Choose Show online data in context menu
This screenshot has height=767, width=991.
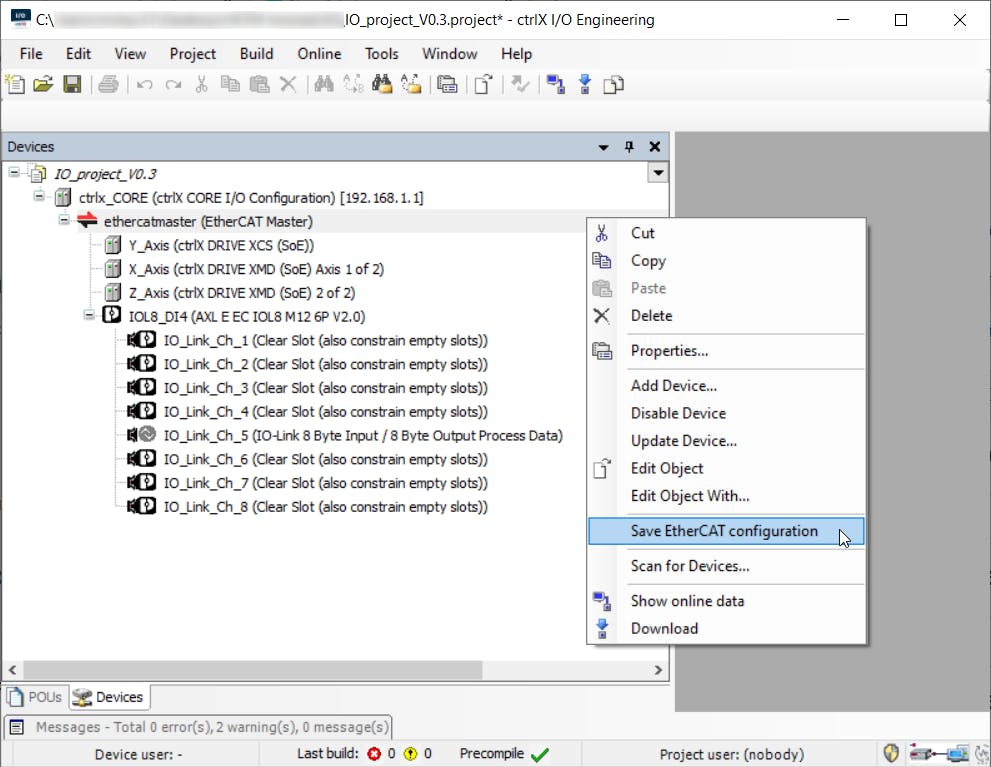coord(726,601)
